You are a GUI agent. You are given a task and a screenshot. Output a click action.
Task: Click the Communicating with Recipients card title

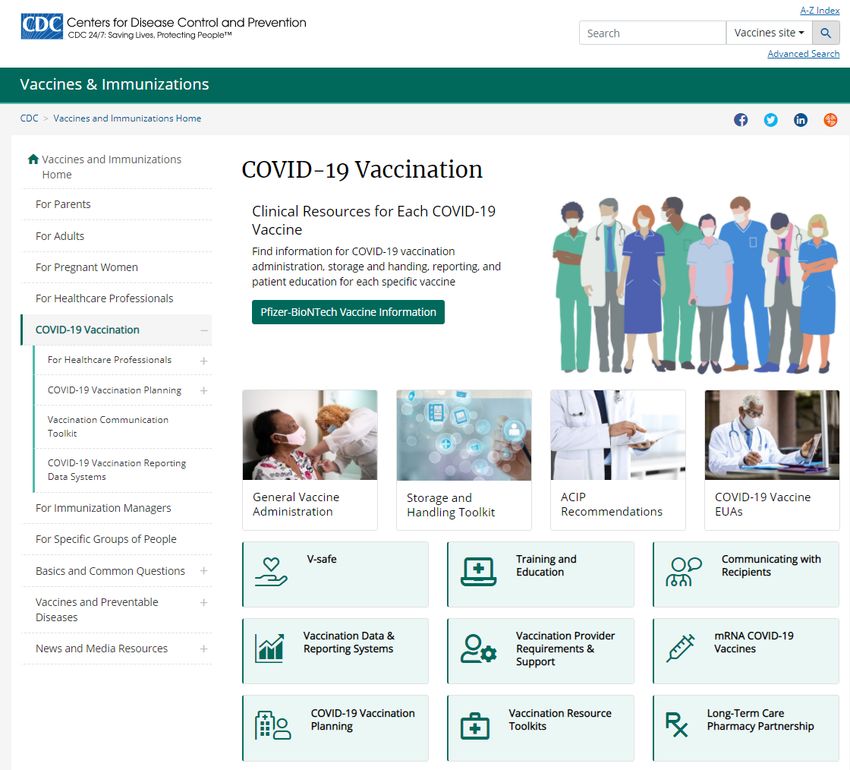pos(771,566)
